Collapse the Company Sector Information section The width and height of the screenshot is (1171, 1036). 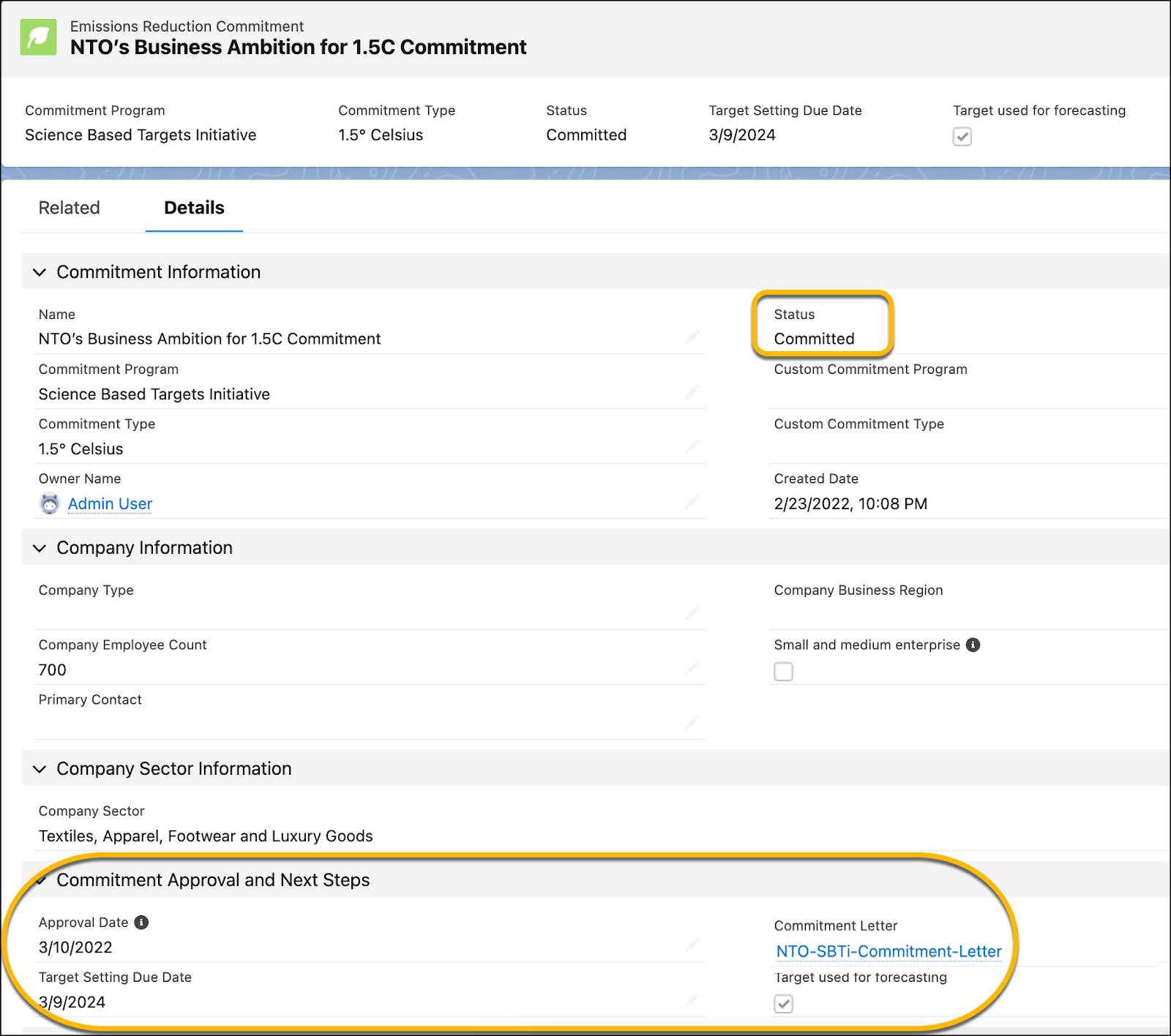point(40,769)
